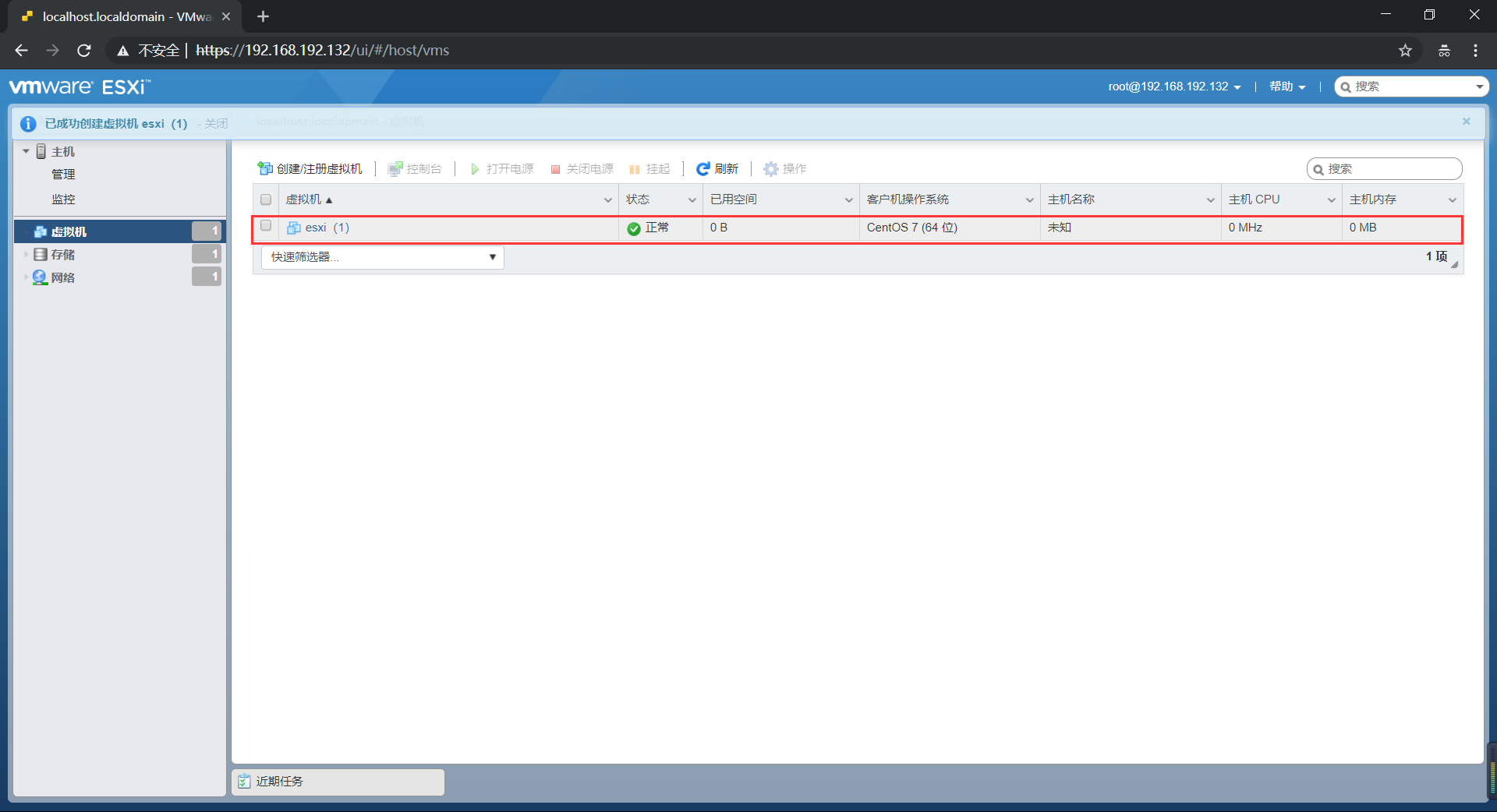Select 监控 under host in navigator

pyautogui.click(x=64, y=199)
